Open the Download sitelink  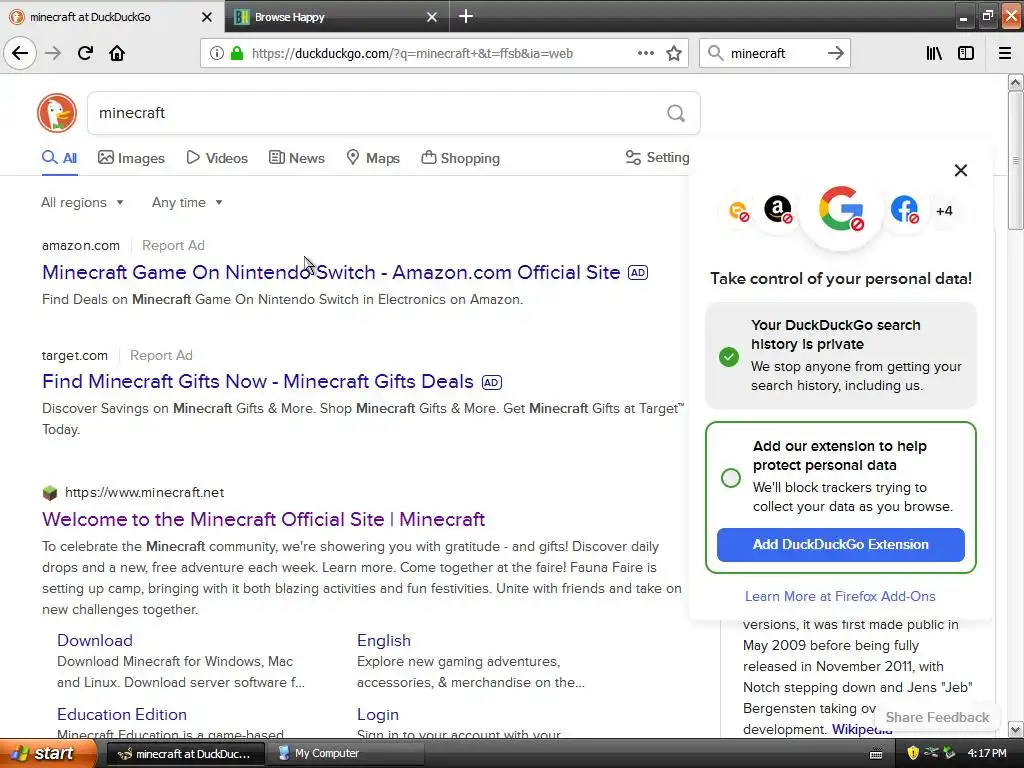click(x=95, y=641)
